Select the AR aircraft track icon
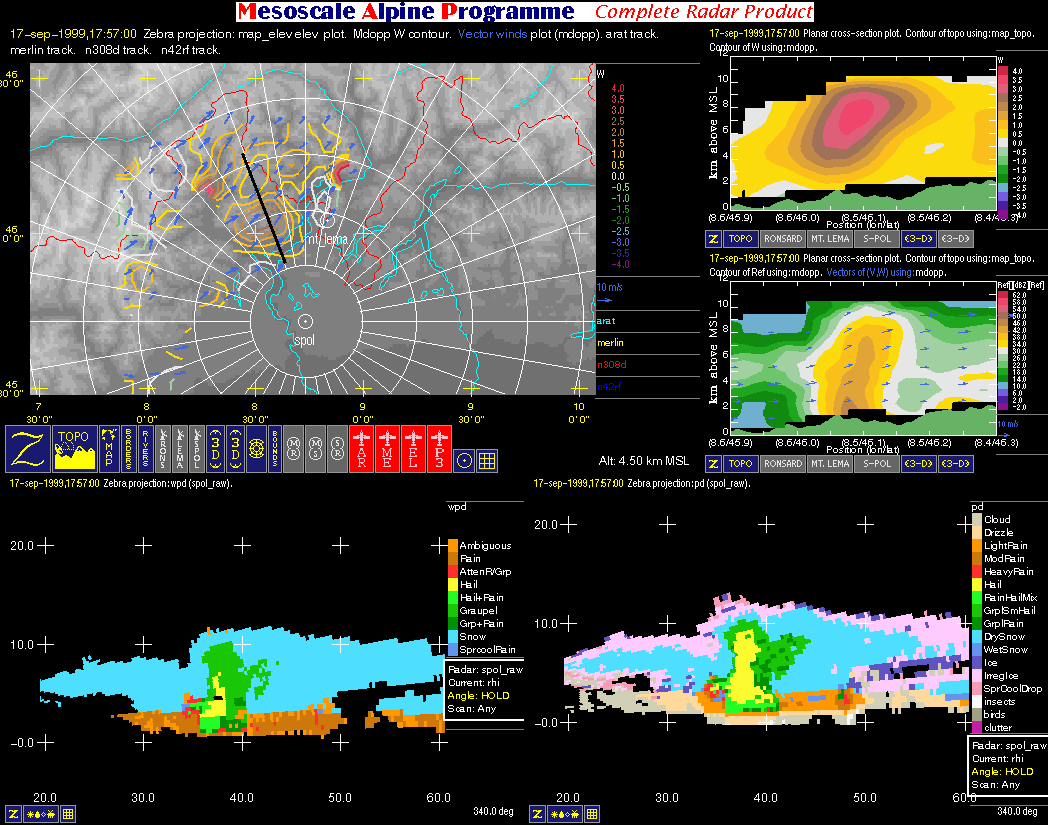 pyautogui.click(x=363, y=449)
